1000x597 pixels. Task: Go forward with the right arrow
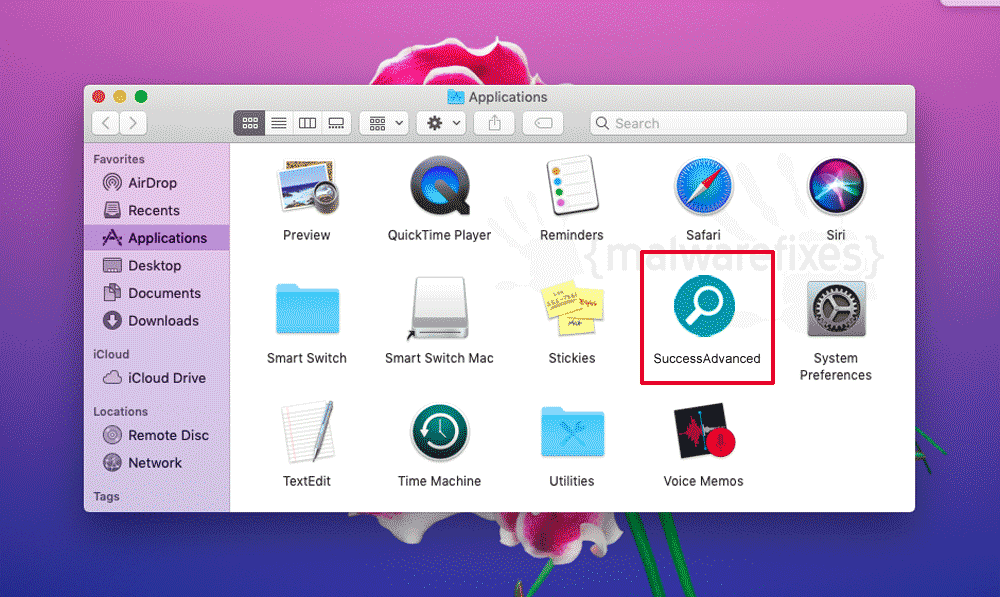point(133,123)
